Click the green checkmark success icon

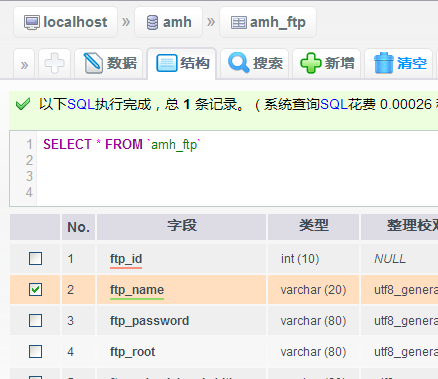(x=23, y=104)
